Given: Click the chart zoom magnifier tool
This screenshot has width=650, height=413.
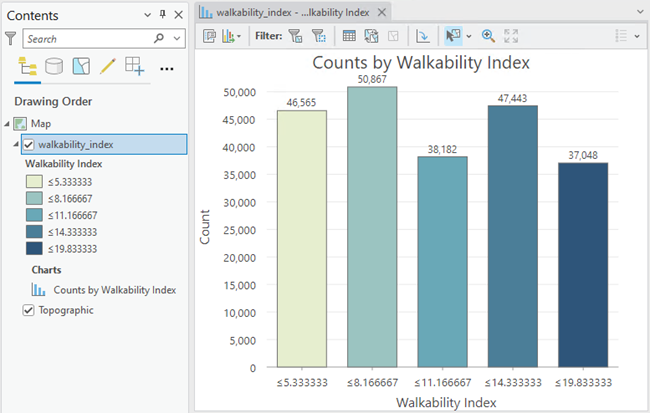Looking at the screenshot, I should [489, 36].
